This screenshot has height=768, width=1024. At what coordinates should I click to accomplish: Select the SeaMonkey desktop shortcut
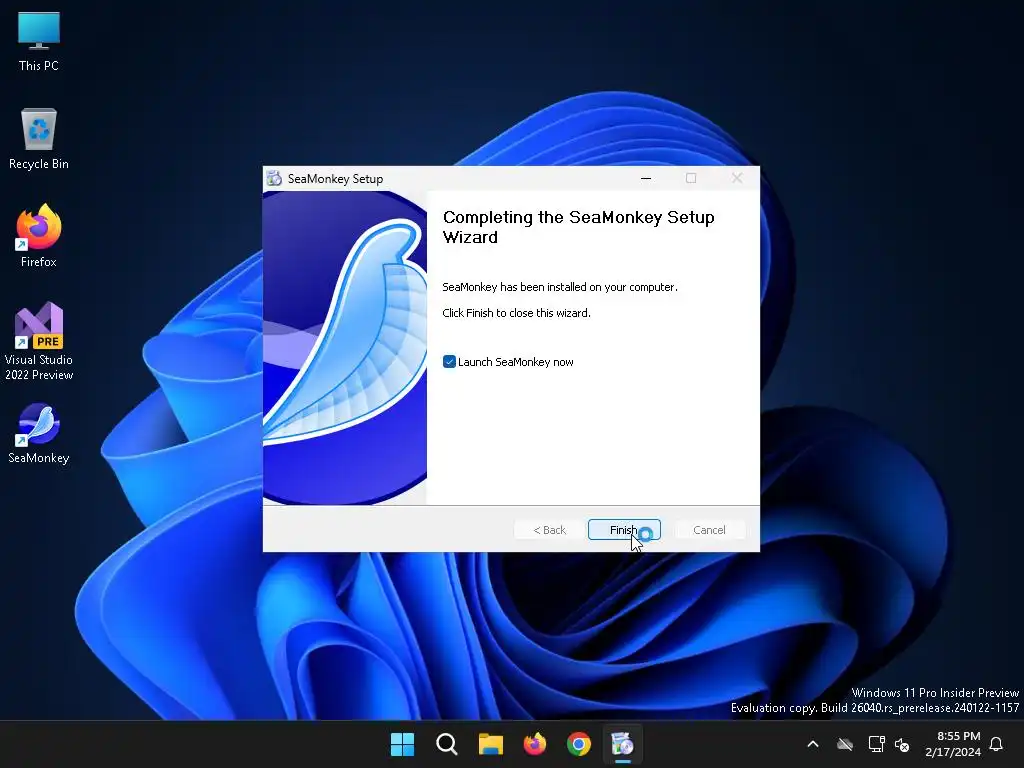tap(39, 434)
